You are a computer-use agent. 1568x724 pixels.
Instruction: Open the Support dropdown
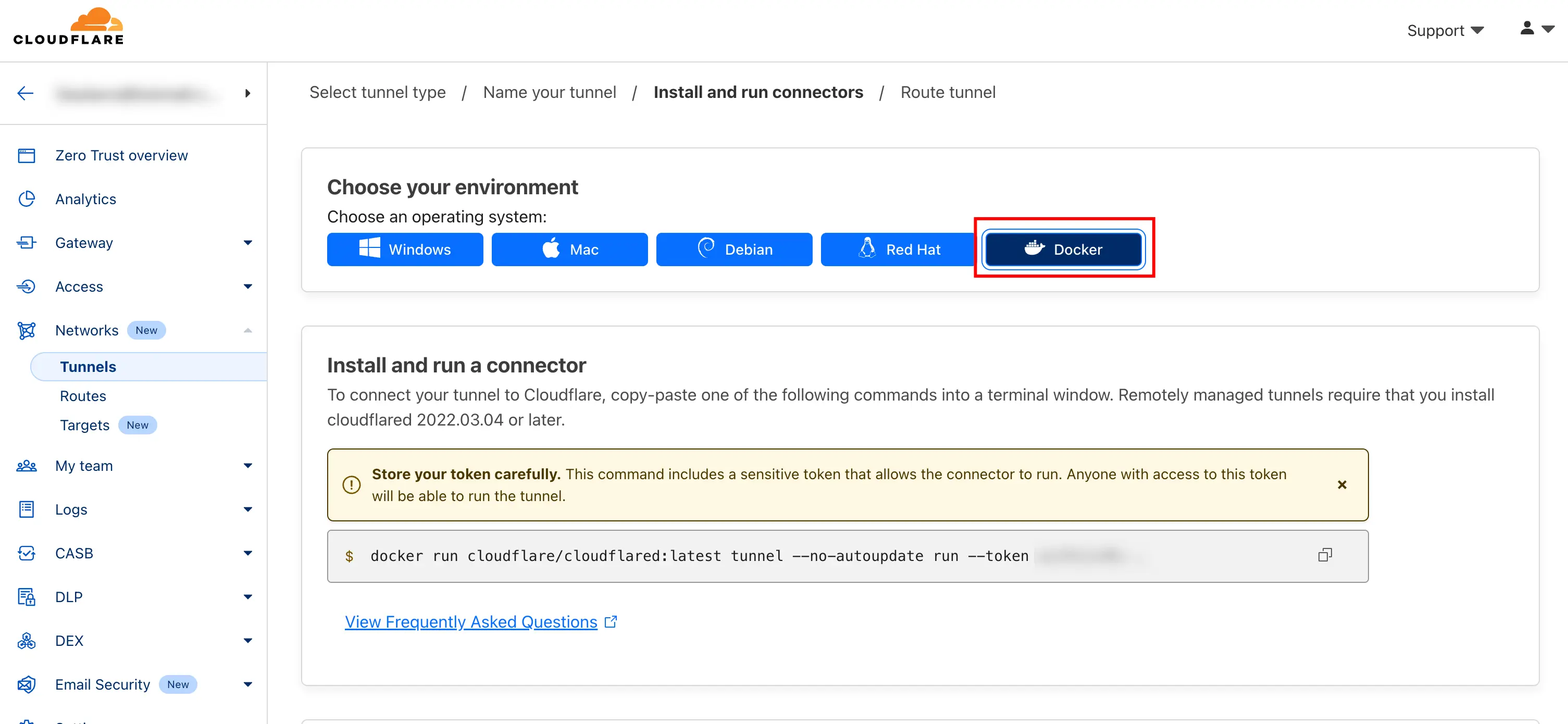coord(1445,30)
